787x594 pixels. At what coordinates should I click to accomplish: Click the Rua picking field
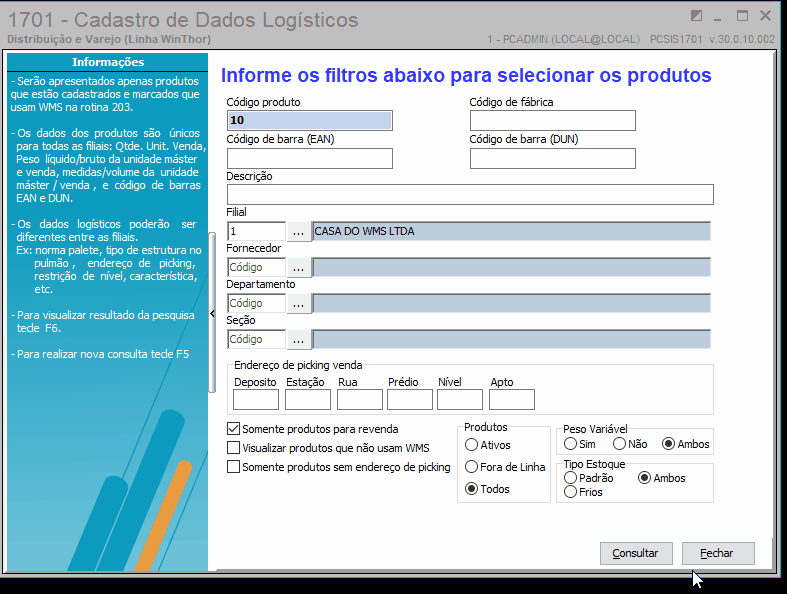click(360, 400)
